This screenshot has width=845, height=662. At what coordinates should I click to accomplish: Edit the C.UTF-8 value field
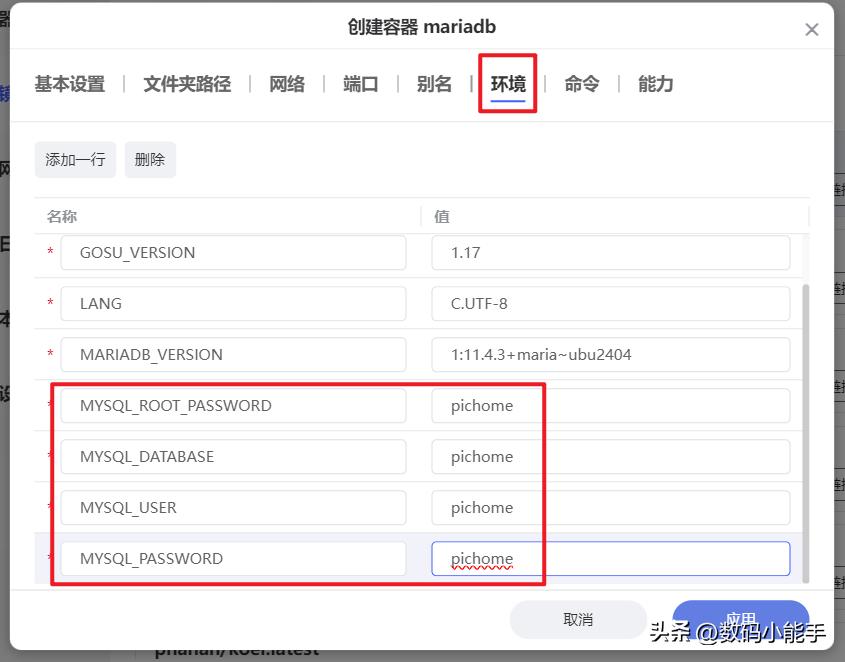611,304
